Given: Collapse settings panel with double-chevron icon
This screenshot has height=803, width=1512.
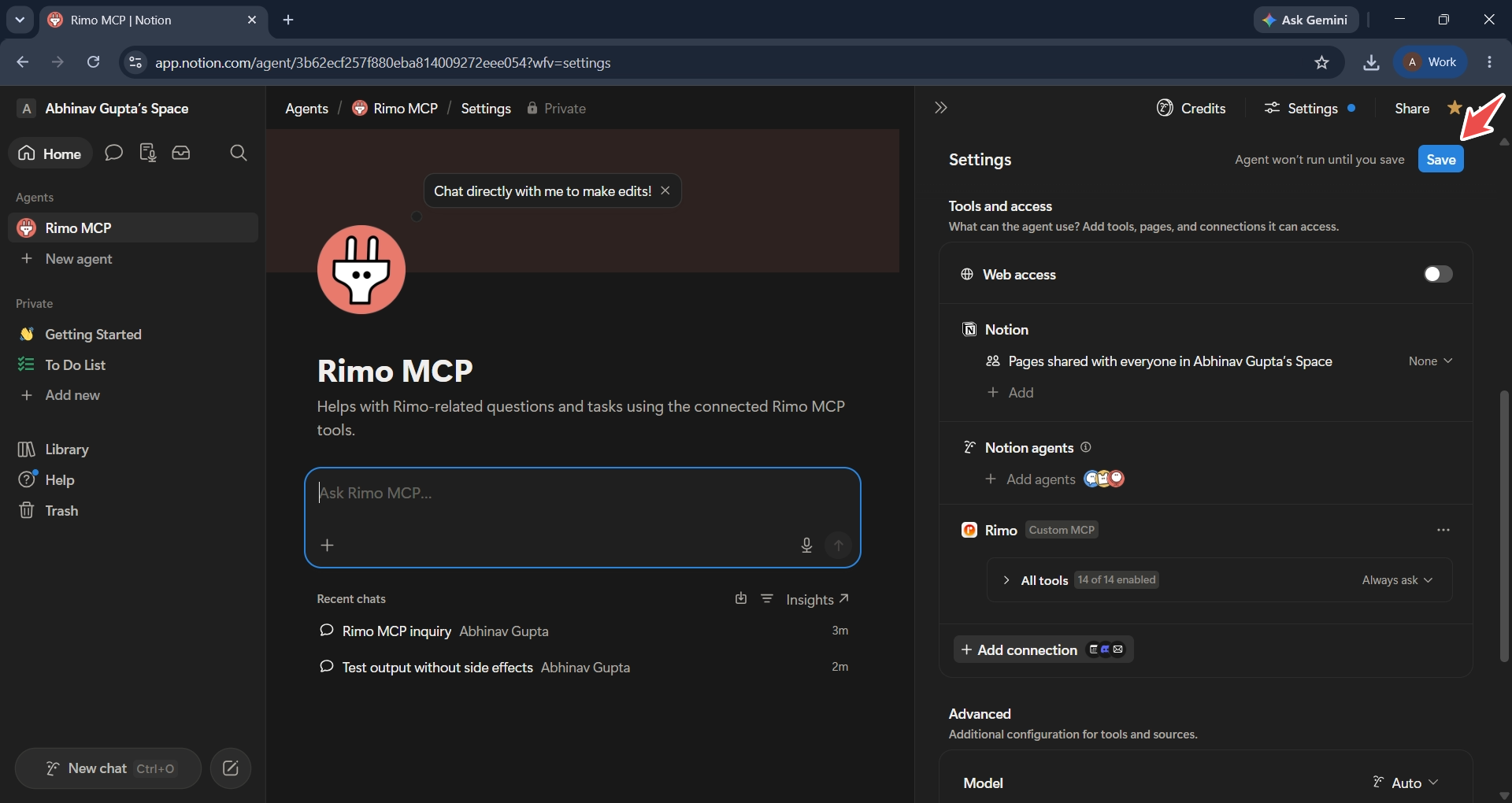Looking at the screenshot, I should [940, 108].
